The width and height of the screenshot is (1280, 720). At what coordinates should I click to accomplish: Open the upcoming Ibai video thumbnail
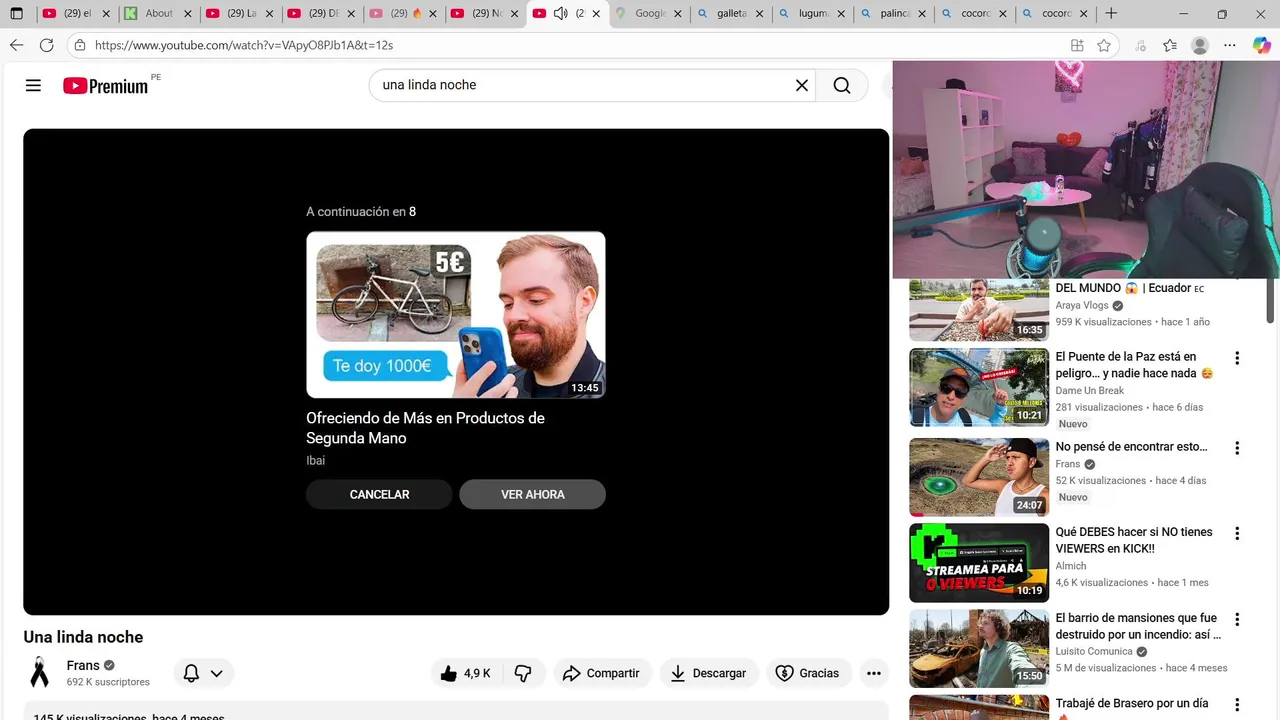(455, 315)
